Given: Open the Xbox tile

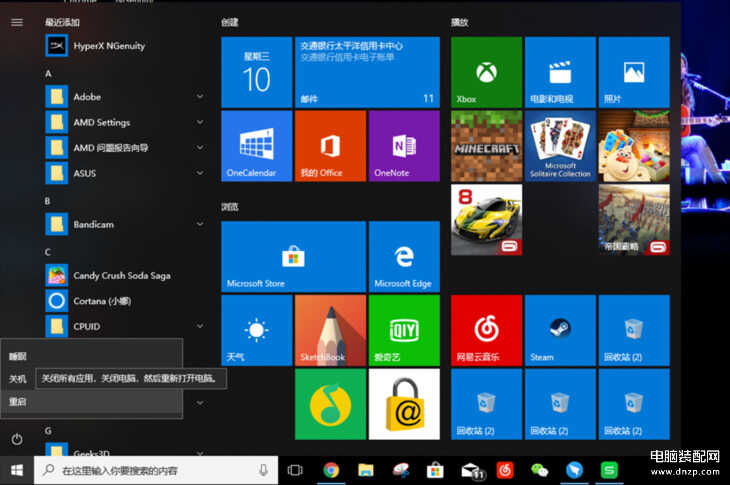Looking at the screenshot, I should pyautogui.click(x=486, y=72).
